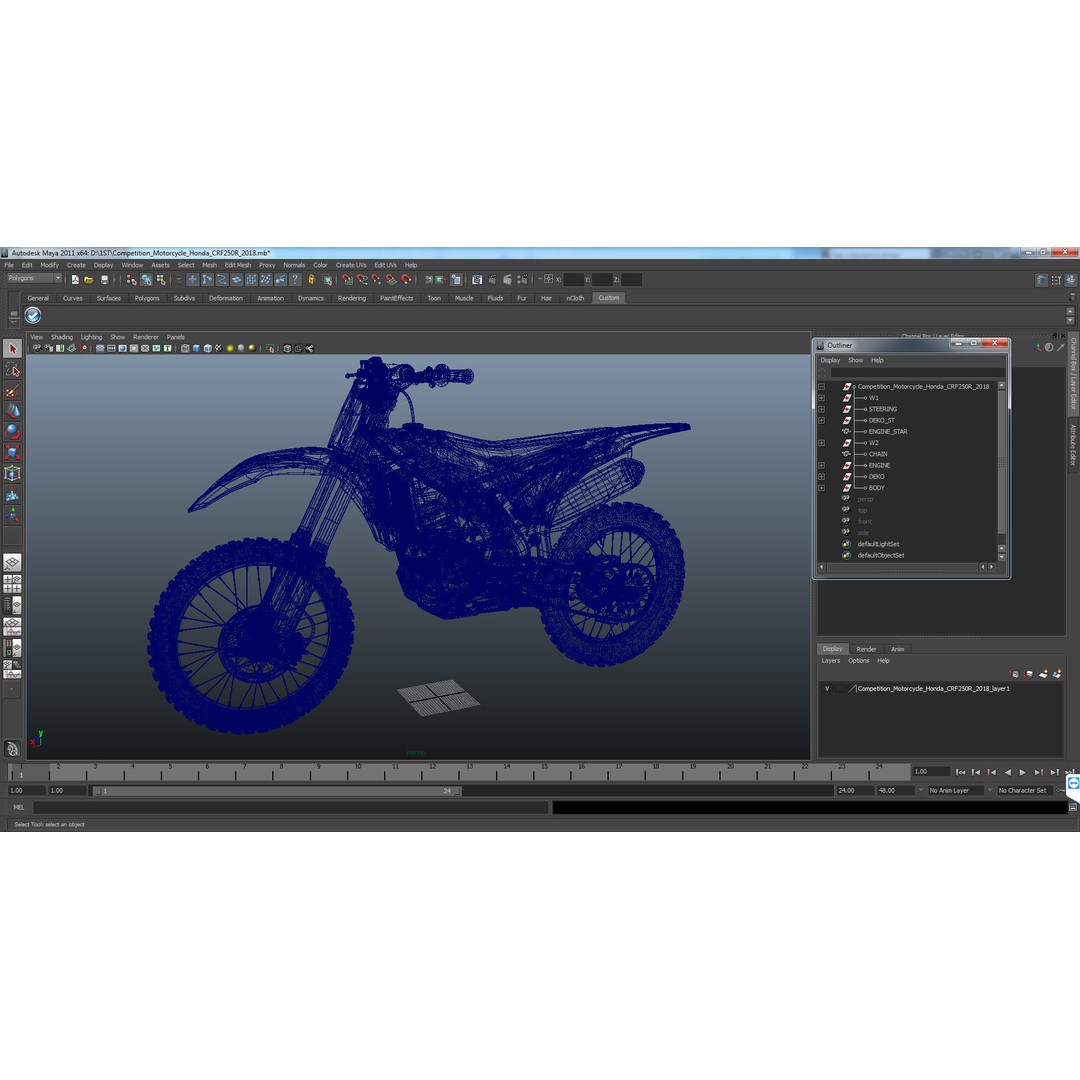The image size is (1080, 1080).
Task: Click Select by Hierarchy mode icon
Action: click(132, 280)
